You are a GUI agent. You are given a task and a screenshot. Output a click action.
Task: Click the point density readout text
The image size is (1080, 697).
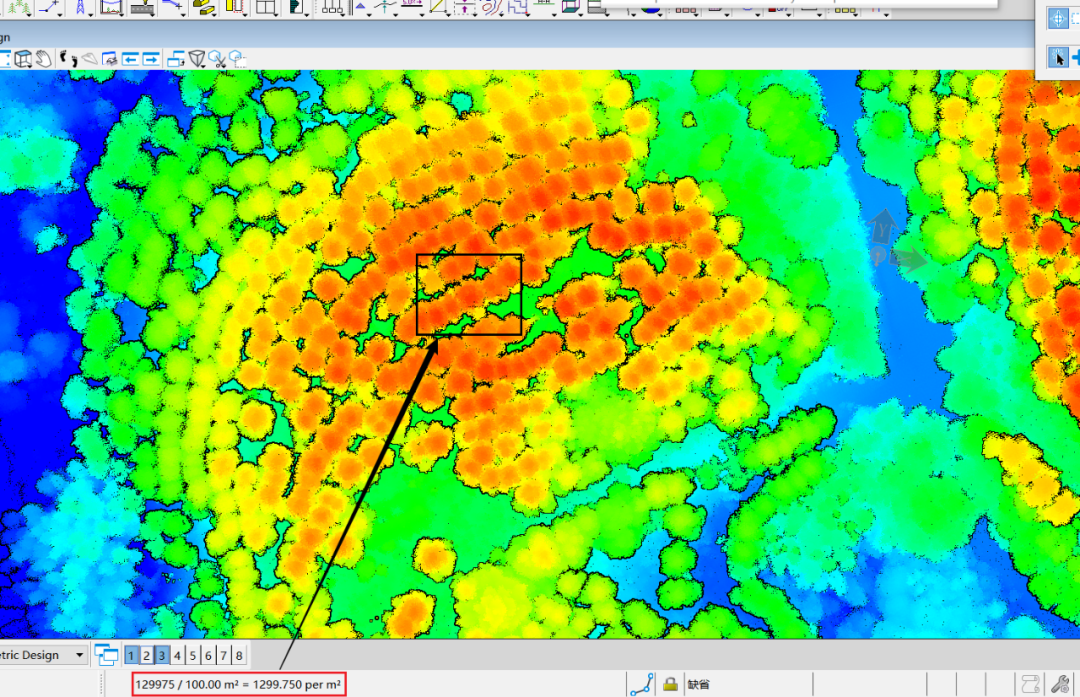(x=238, y=685)
